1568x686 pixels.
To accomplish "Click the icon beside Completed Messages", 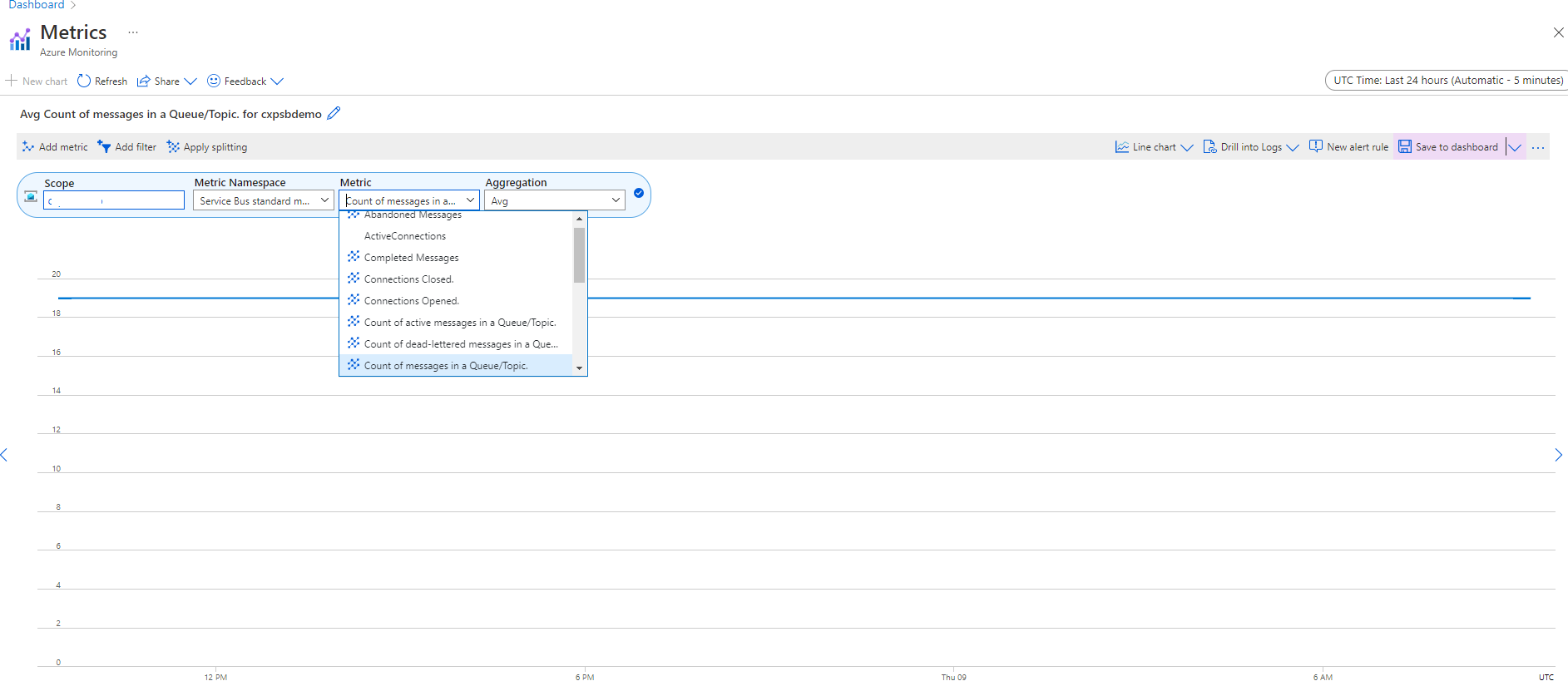I will tap(354, 256).
